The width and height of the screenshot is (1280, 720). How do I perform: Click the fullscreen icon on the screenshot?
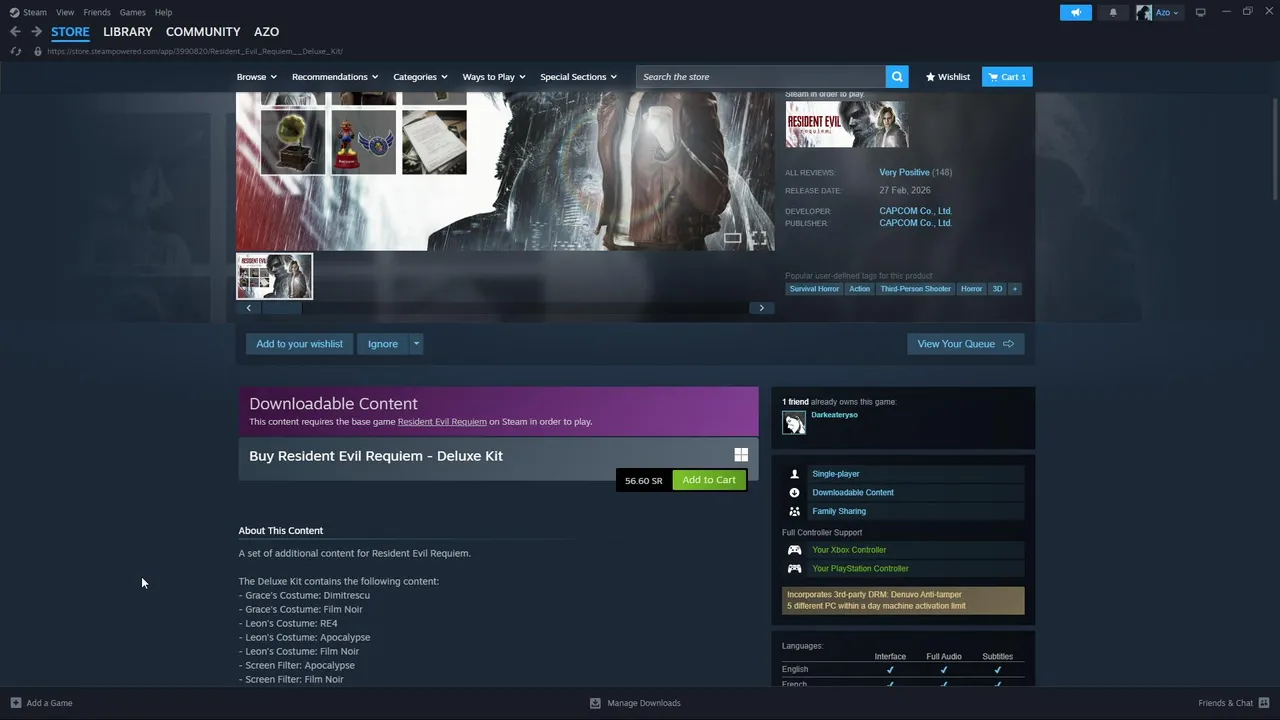tap(759, 238)
